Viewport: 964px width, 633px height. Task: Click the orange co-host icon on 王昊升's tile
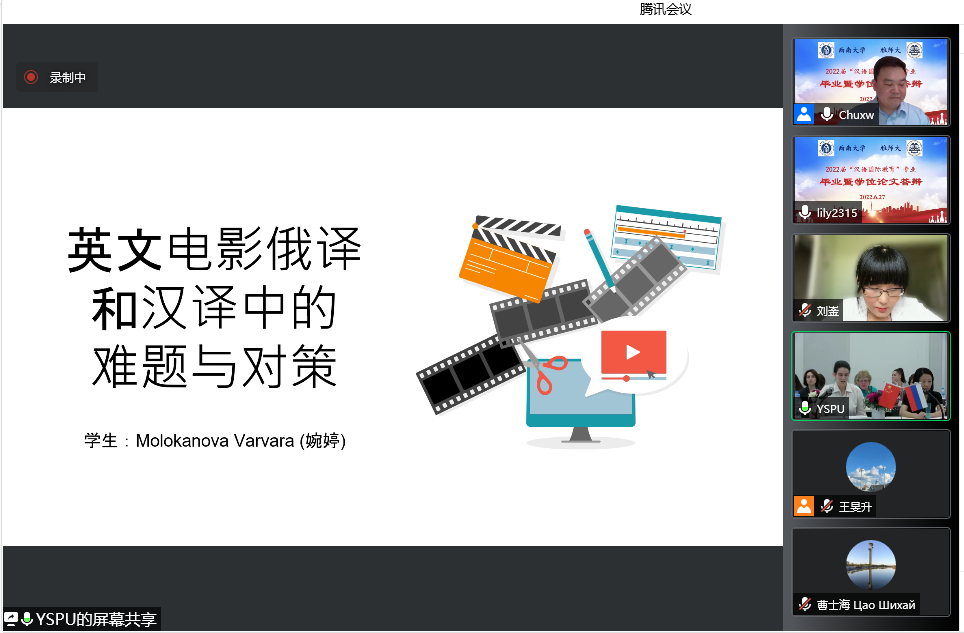[804, 506]
